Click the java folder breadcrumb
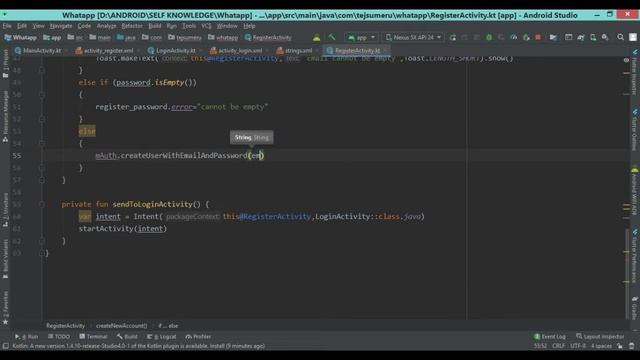This screenshot has height=360, width=640. click(126, 38)
